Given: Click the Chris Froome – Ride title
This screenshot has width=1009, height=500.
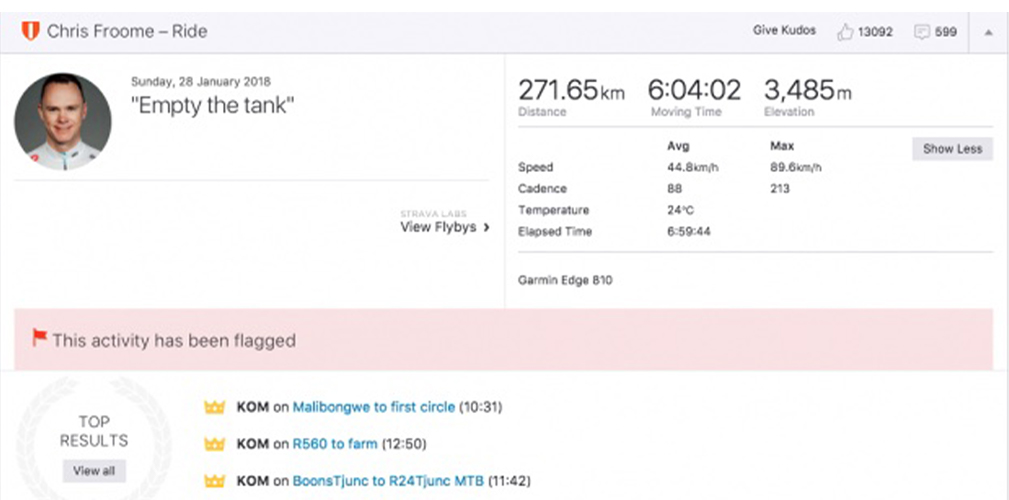Looking at the screenshot, I should pos(127,31).
